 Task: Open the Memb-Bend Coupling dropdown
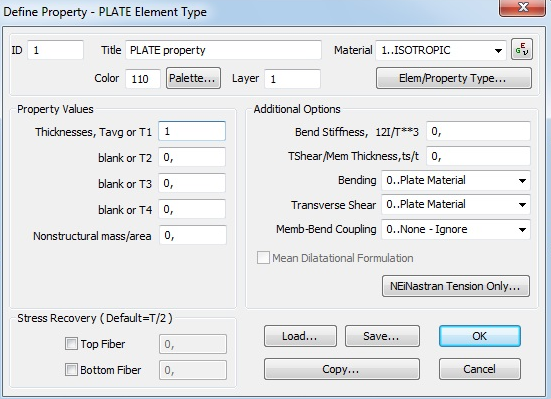coord(456,229)
